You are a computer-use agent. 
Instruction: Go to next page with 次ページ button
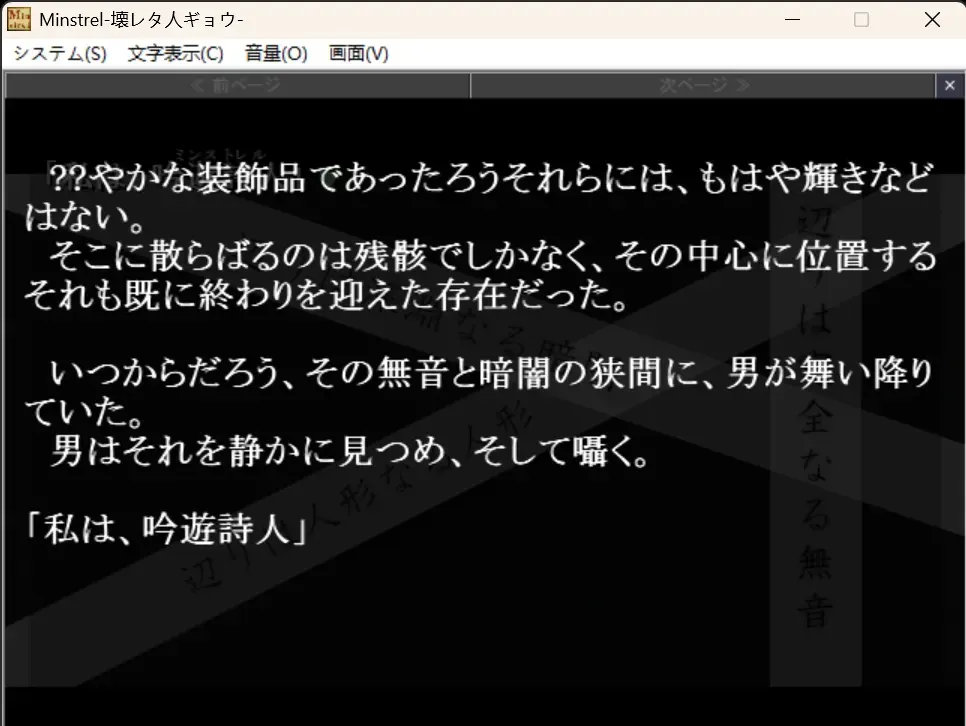coord(703,86)
